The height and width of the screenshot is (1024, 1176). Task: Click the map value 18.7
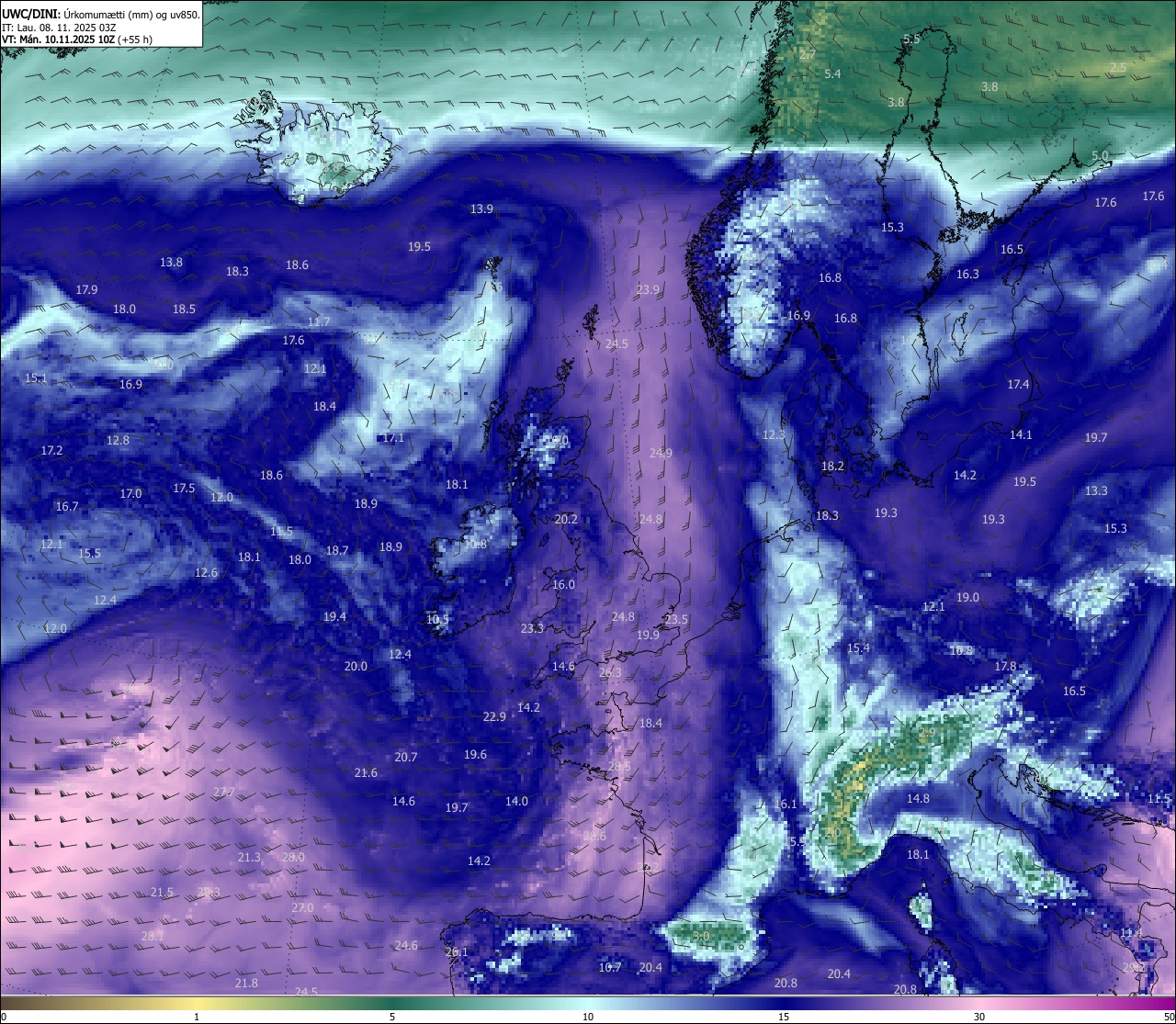pyautogui.click(x=337, y=550)
